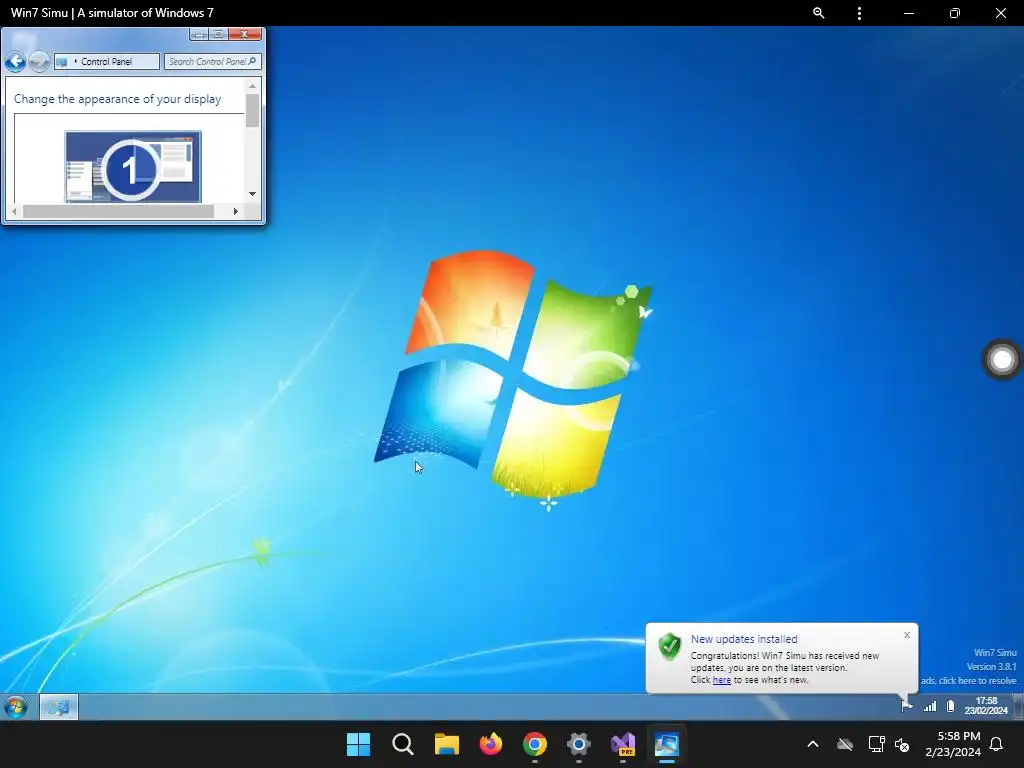
Task: Click the Show desktop strip in Win7 taskbar
Action: point(1019,707)
